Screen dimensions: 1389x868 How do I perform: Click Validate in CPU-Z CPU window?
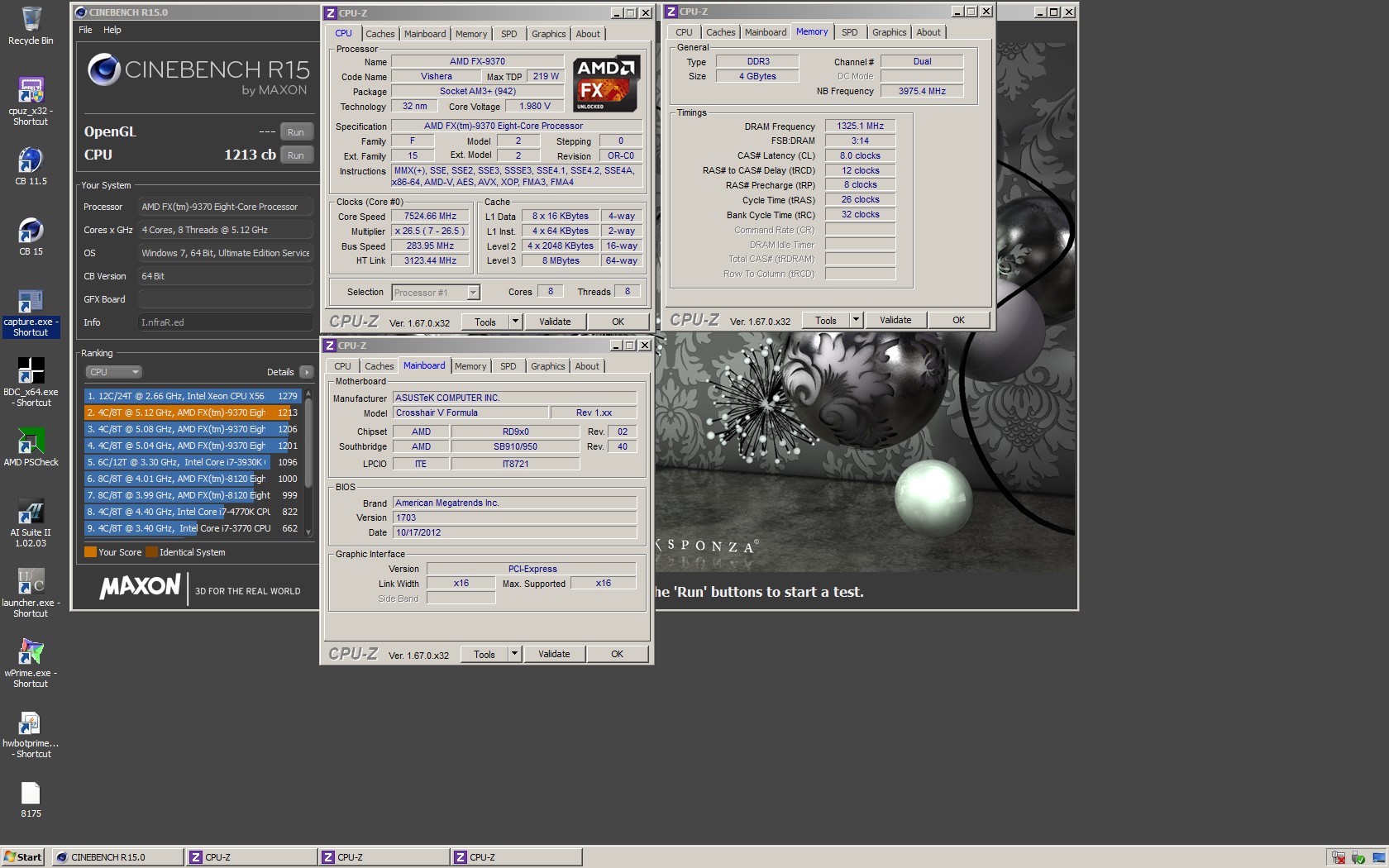point(555,322)
